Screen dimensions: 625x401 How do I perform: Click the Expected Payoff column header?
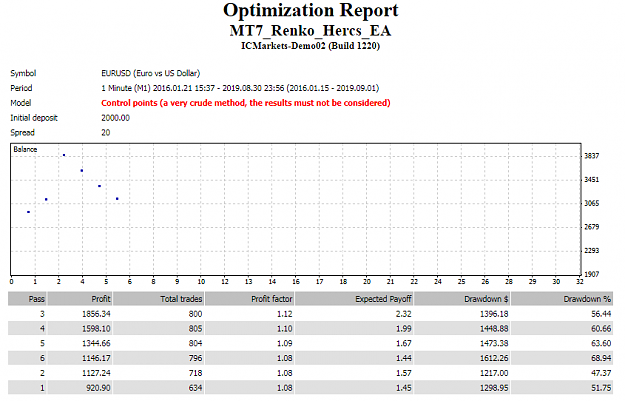[x=354, y=299]
